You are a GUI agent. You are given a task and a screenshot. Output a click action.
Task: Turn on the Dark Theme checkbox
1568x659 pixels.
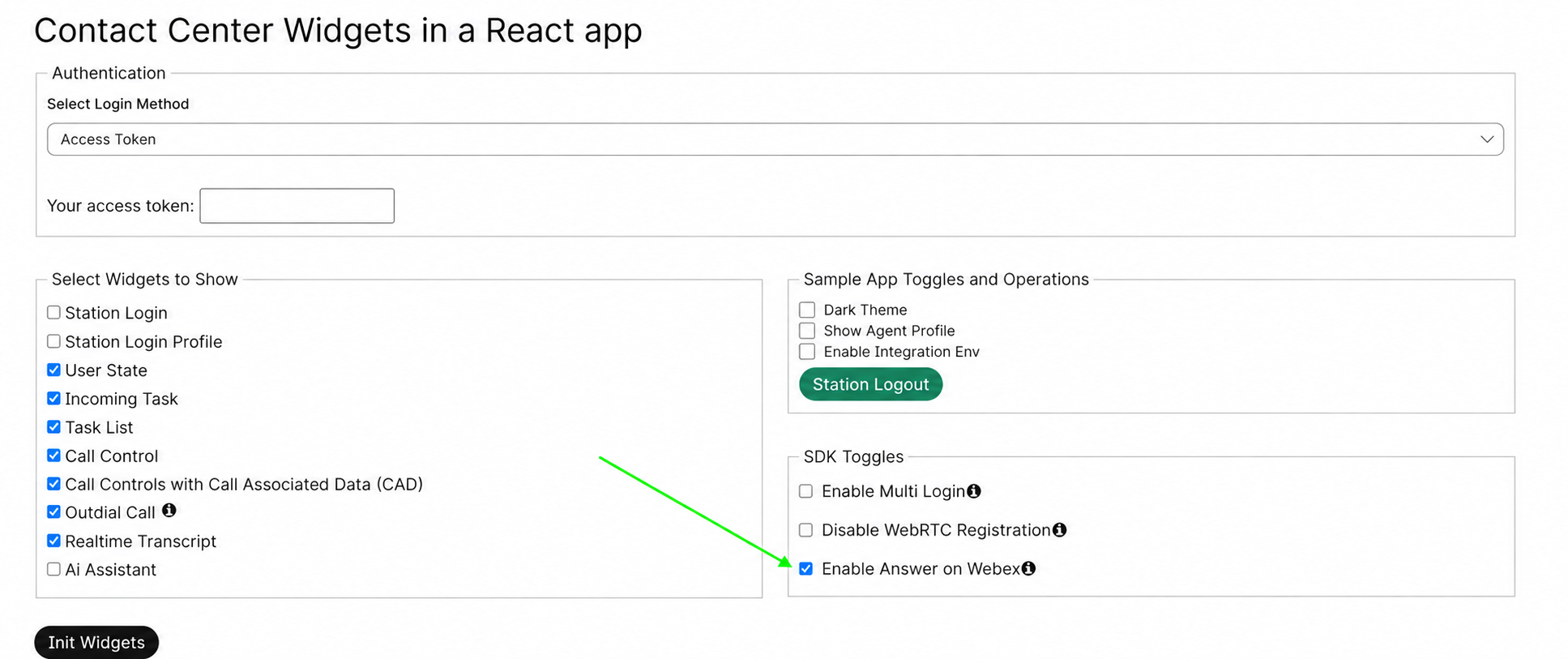[807, 310]
